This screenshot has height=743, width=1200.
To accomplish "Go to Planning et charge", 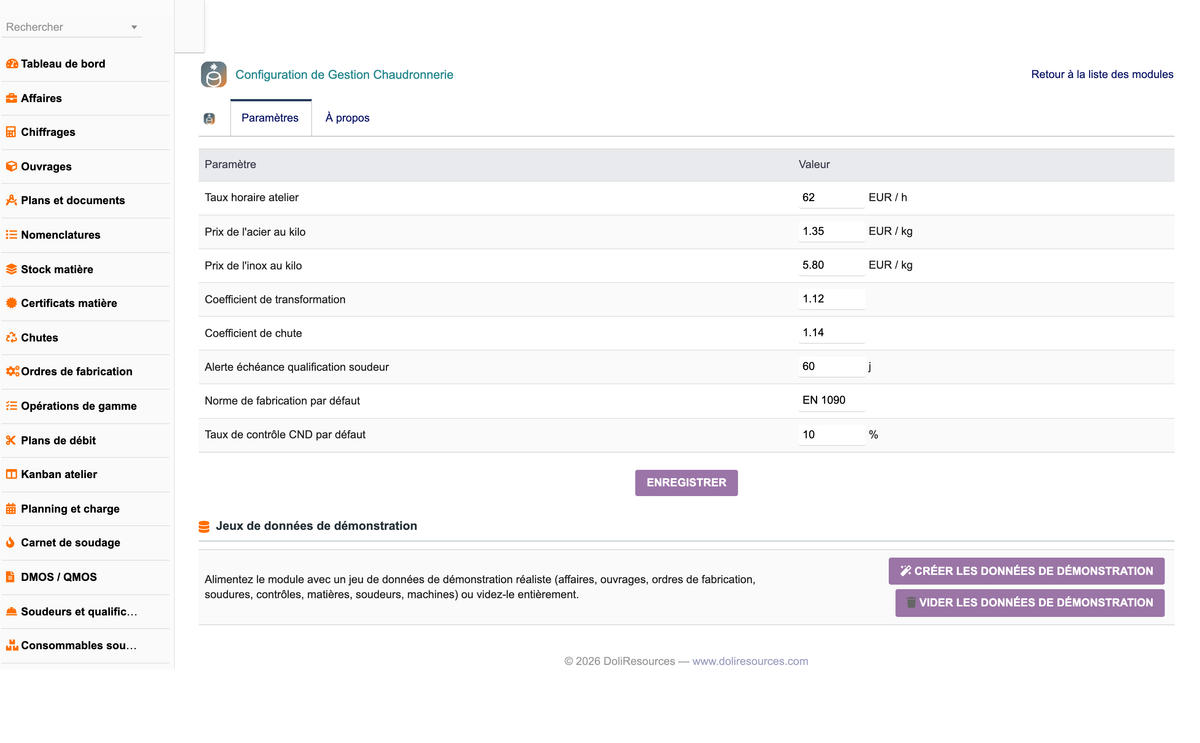I will [70, 508].
